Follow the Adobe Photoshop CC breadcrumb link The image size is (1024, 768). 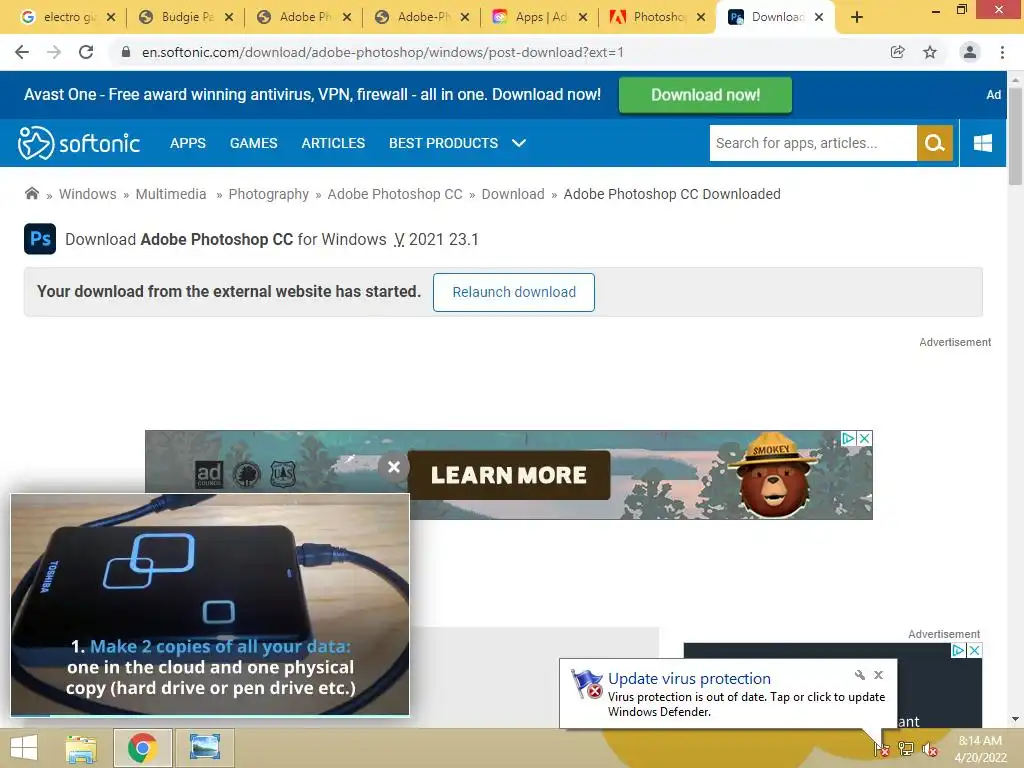(395, 194)
